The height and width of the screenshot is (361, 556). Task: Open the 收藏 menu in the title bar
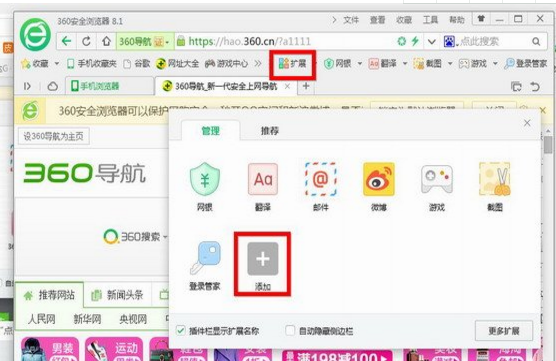point(404,20)
